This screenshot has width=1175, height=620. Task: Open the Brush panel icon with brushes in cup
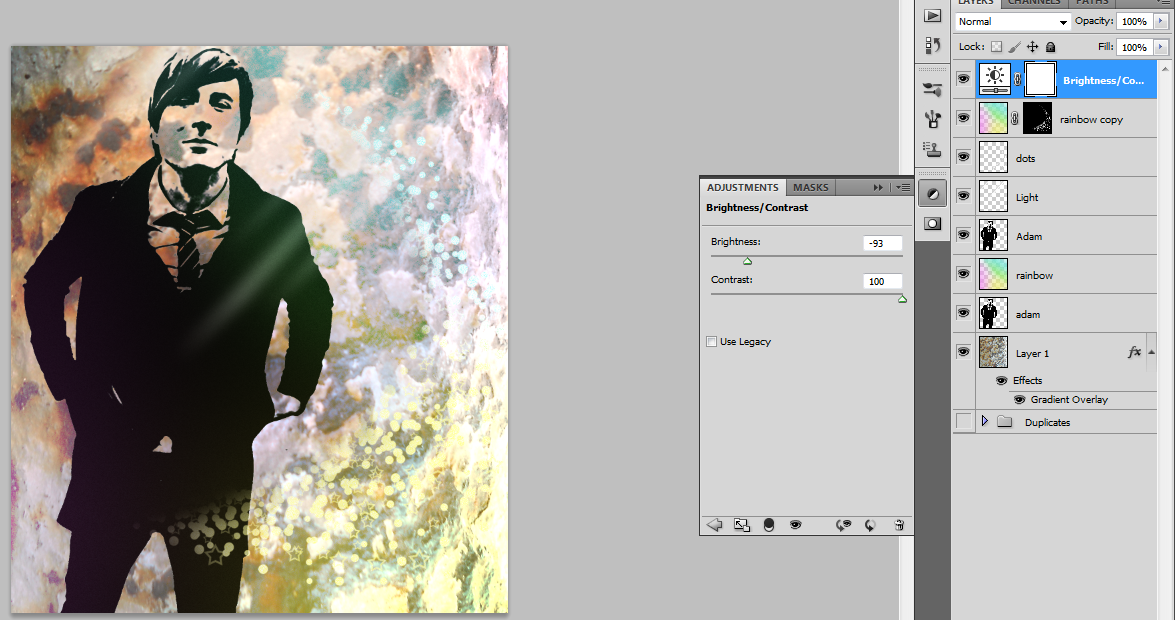pyautogui.click(x=932, y=119)
